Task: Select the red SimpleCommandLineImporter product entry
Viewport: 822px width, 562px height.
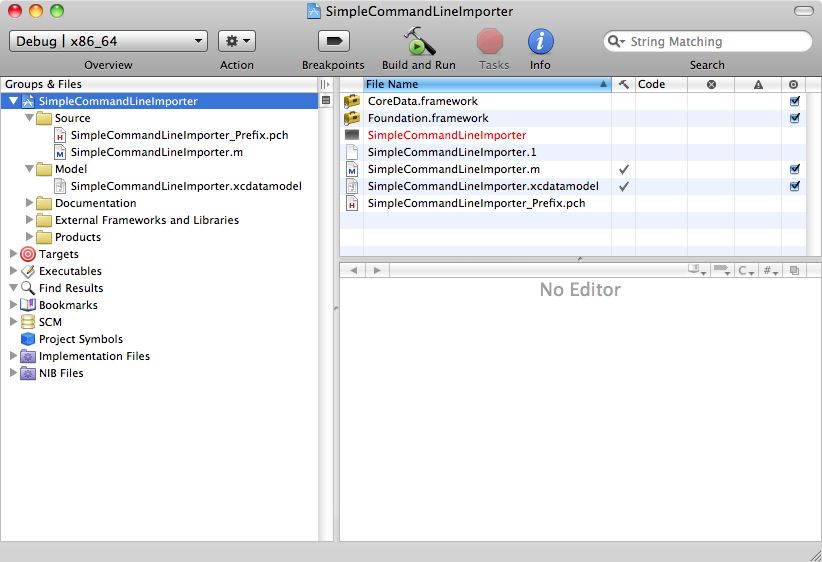Action: pyautogui.click(x=446, y=135)
